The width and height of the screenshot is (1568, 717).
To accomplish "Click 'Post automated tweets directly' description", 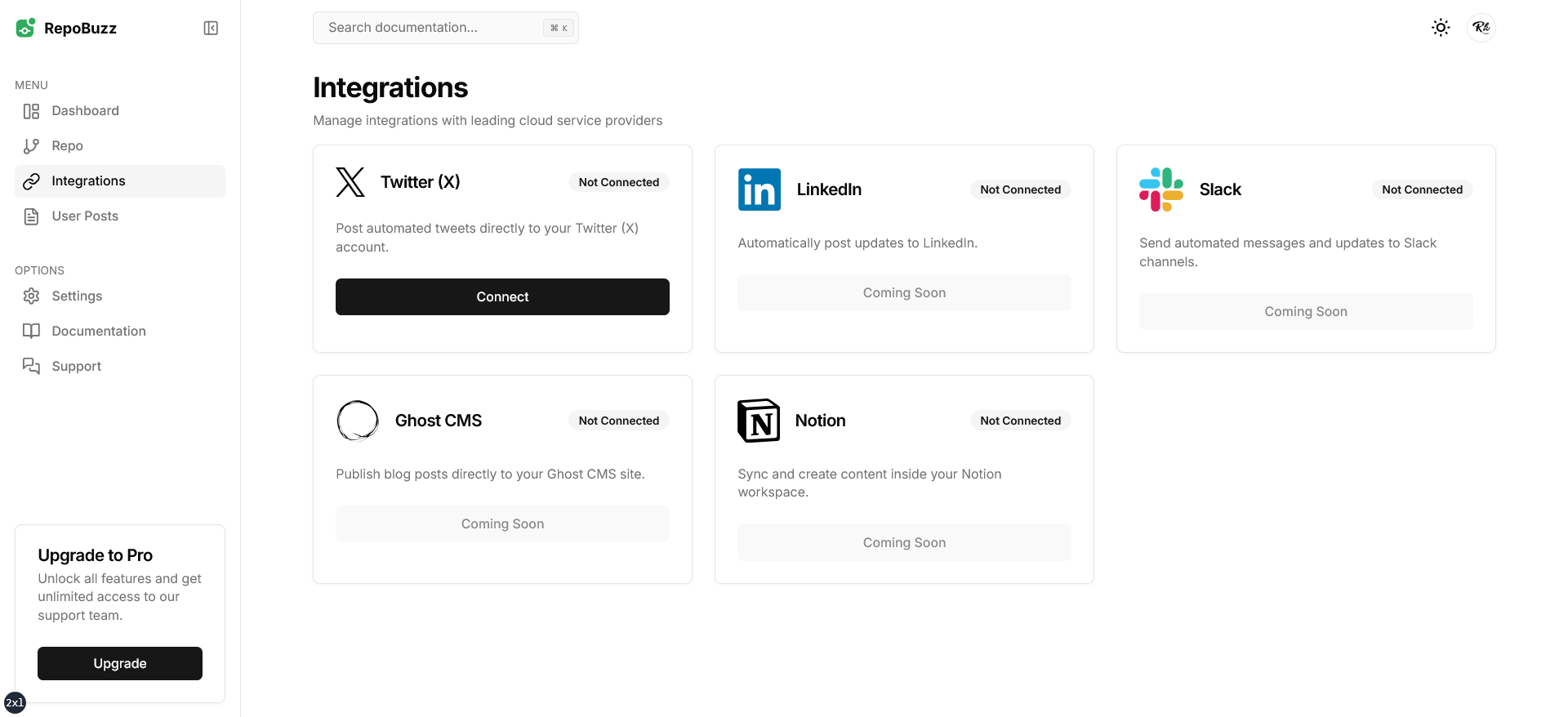I will tap(488, 238).
